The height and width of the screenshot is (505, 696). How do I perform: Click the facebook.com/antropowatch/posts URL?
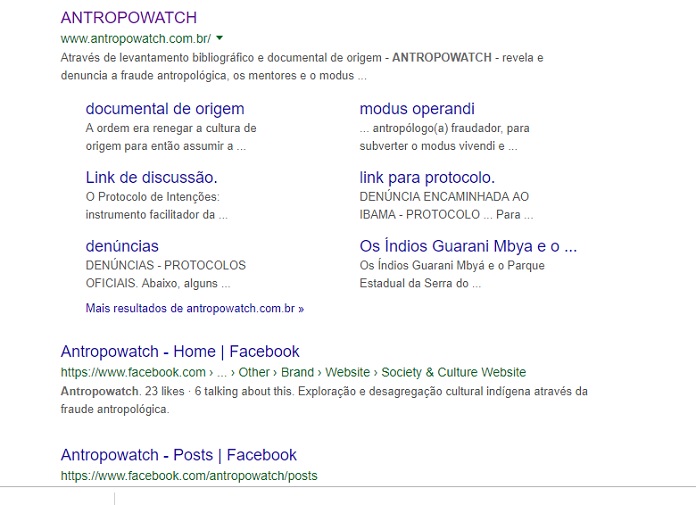(188, 476)
